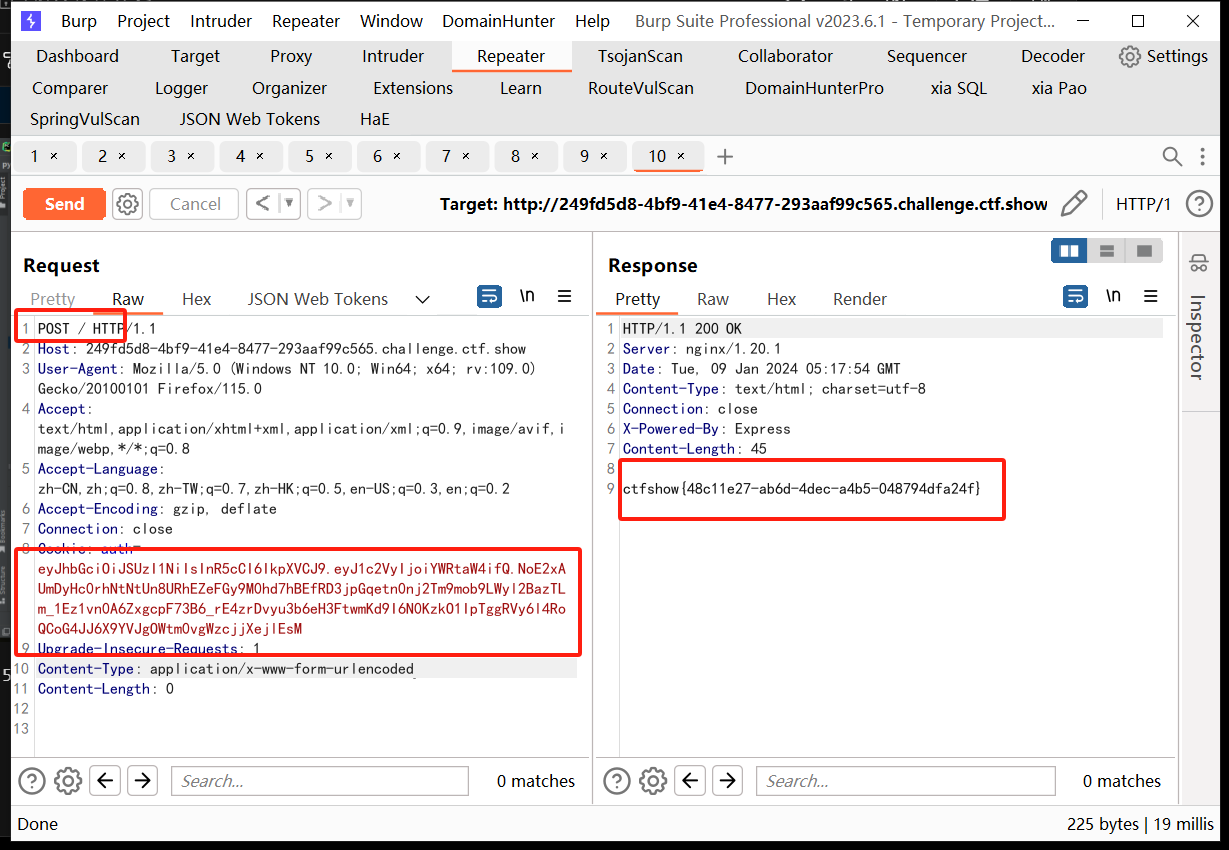Toggle response word wrap icon
1229x850 pixels.
click(x=1075, y=296)
